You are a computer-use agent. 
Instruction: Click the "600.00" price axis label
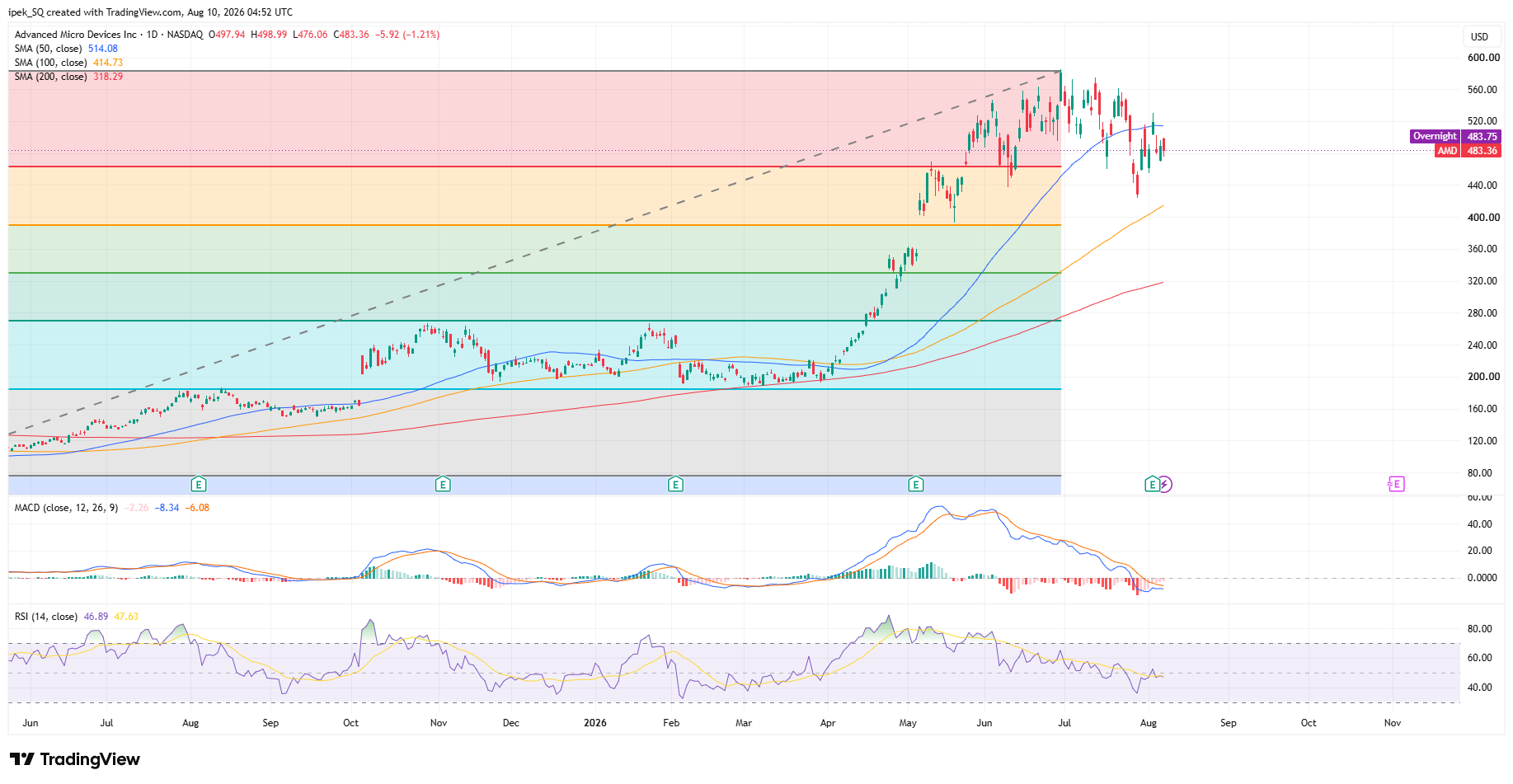coord(1483,58)
